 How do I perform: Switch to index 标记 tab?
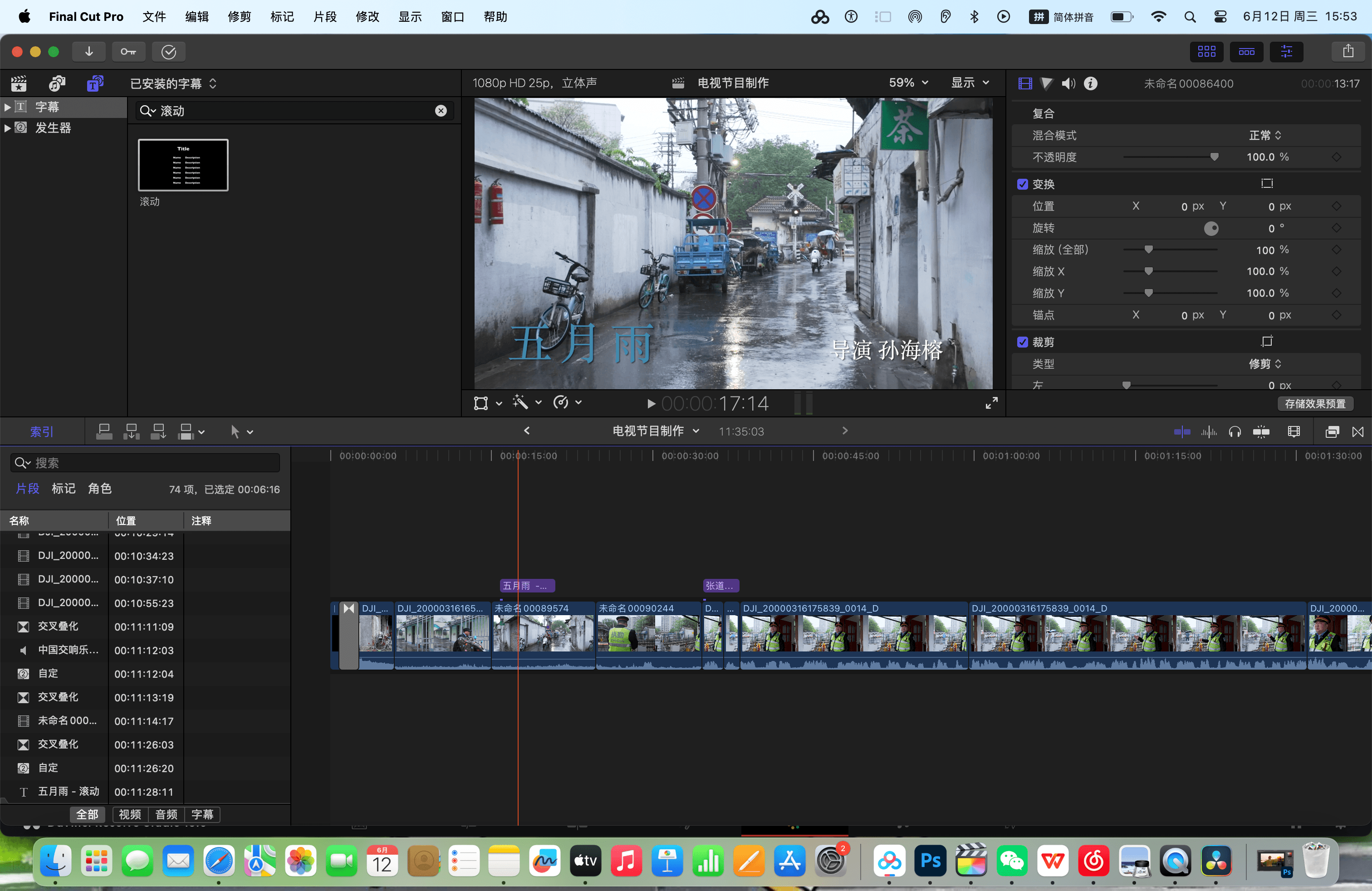tap(64, 489)
